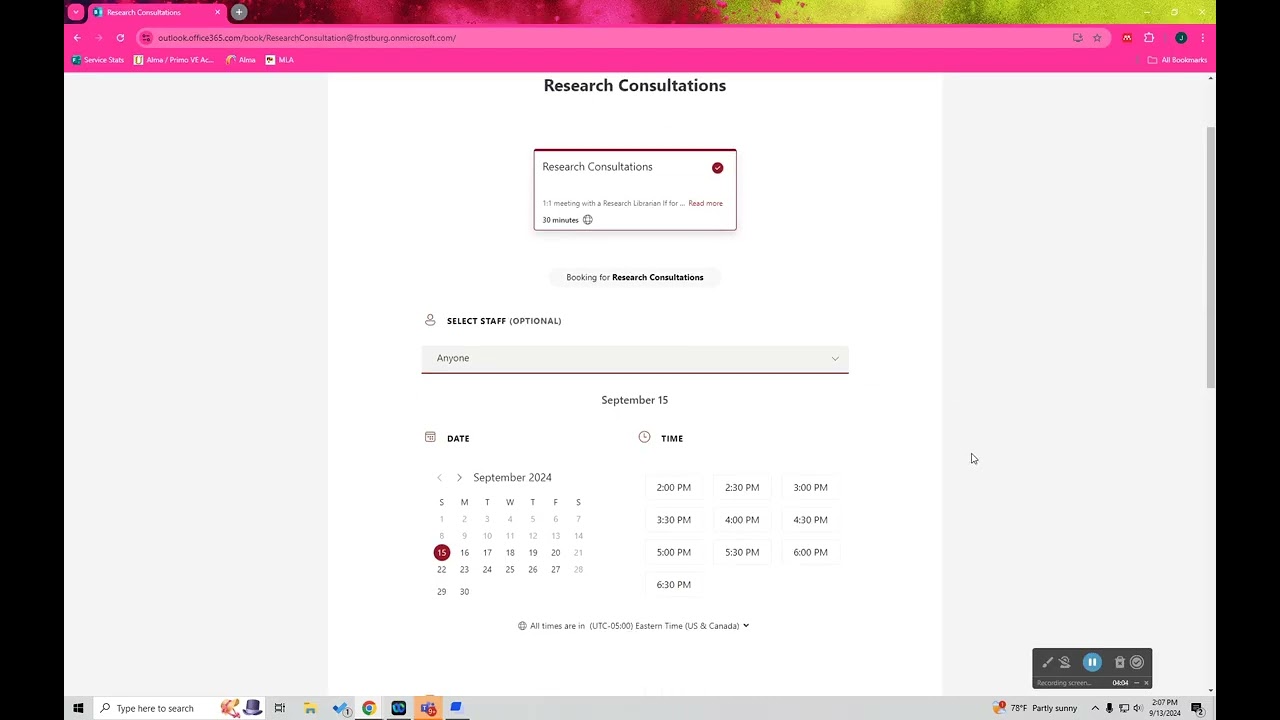Open the MLA bookmark

[x=279, y=60]
